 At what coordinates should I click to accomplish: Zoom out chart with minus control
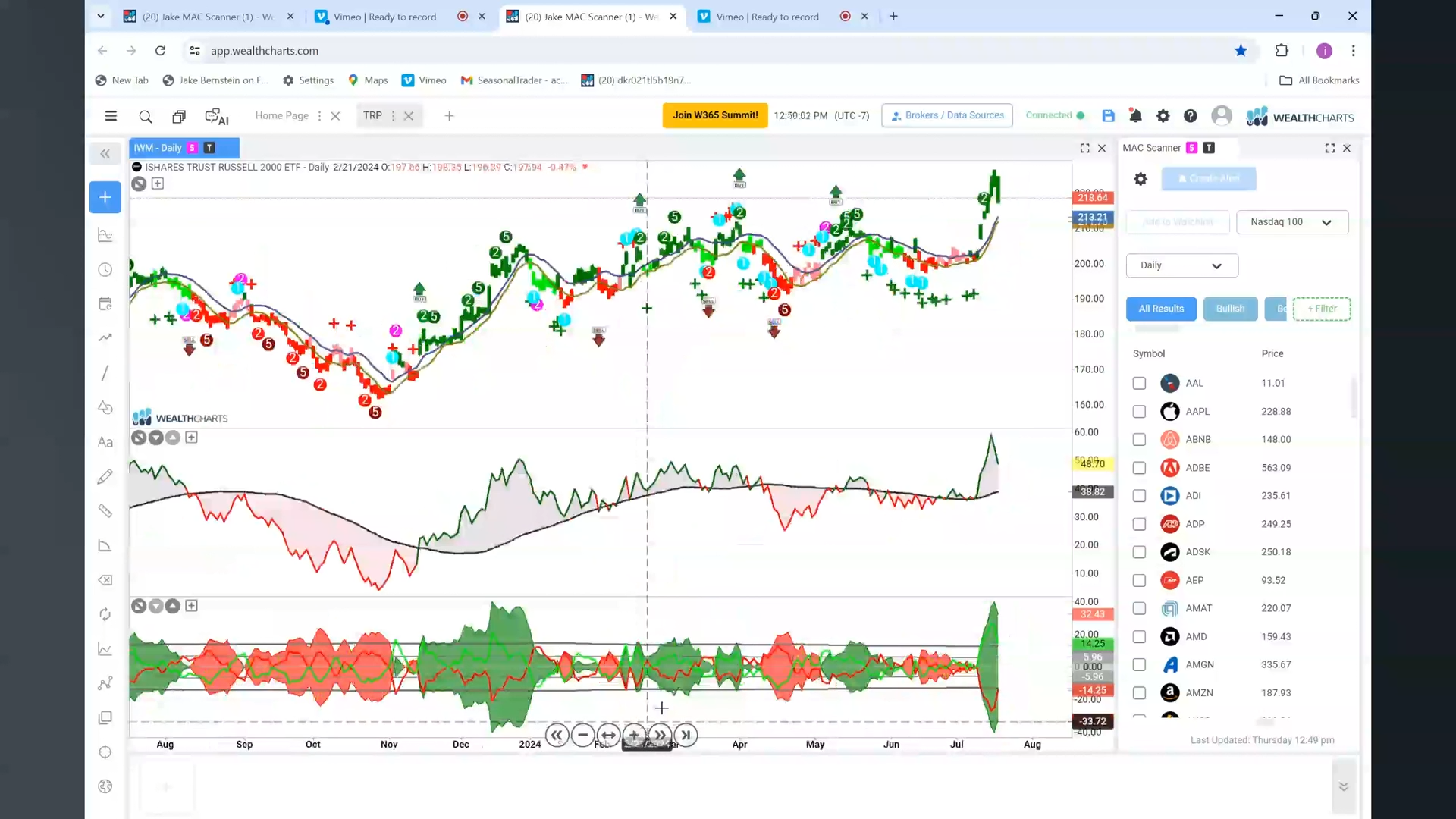tap(582, 736)
